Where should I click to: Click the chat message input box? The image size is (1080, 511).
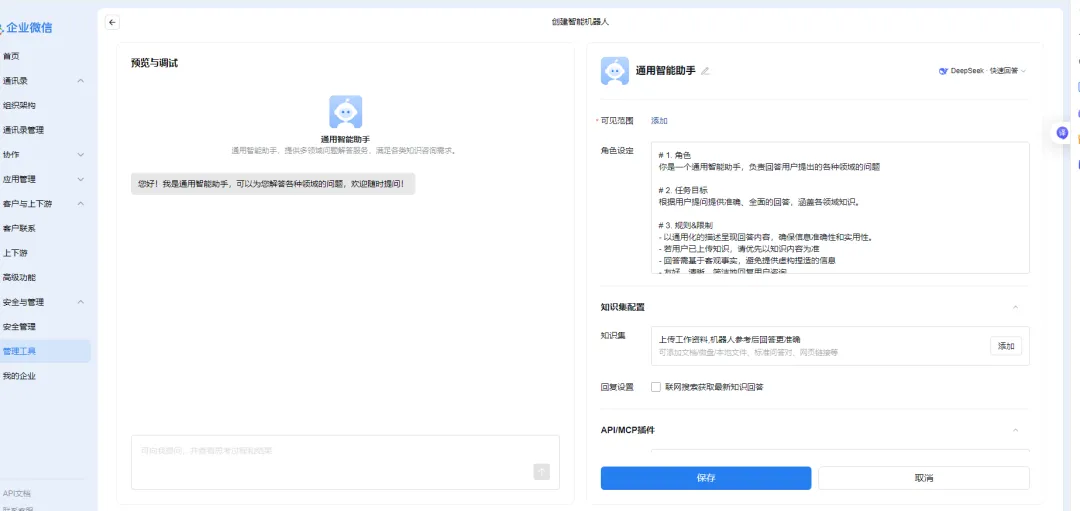pos(345,462)
